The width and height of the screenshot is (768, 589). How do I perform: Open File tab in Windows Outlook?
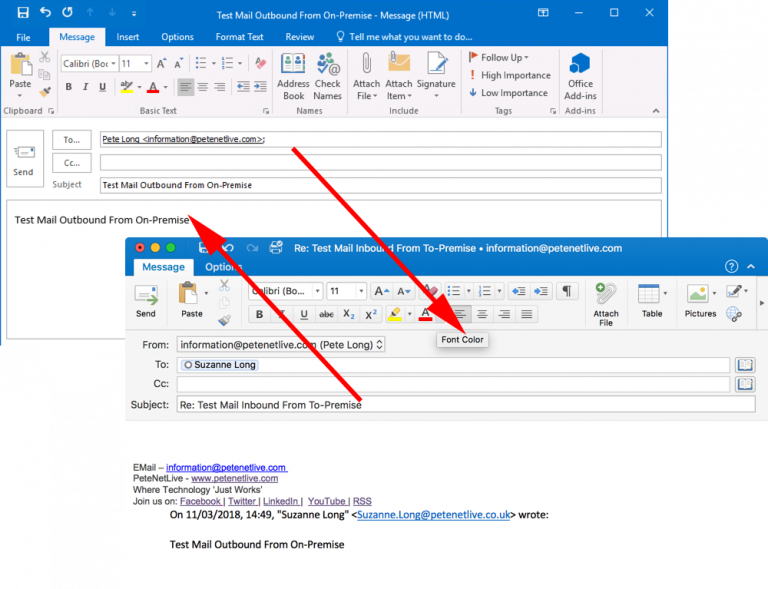[23, 37]
